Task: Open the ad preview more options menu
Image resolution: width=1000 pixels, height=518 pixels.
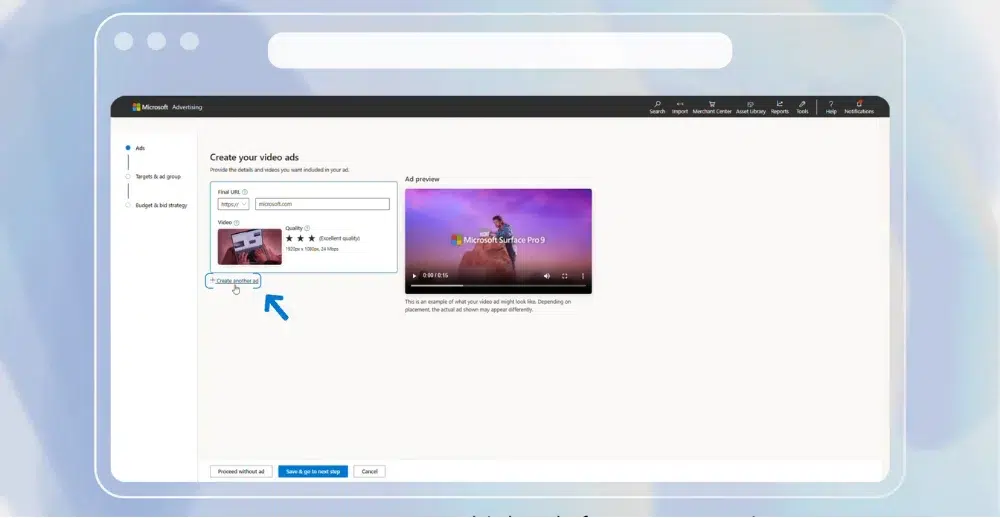Action: (582, 276)
